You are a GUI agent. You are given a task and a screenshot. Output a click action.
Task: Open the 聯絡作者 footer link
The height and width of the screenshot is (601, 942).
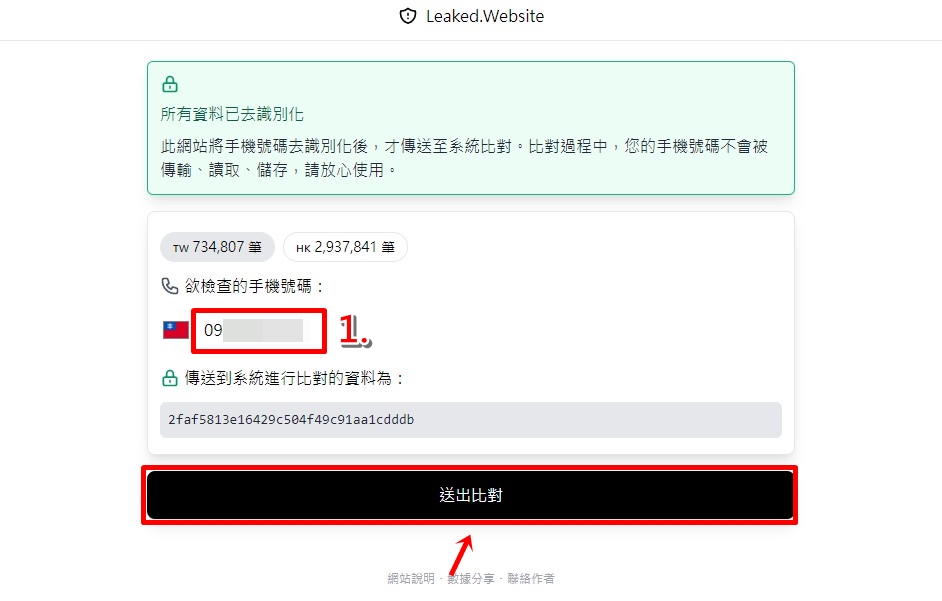tap(530, 578)
